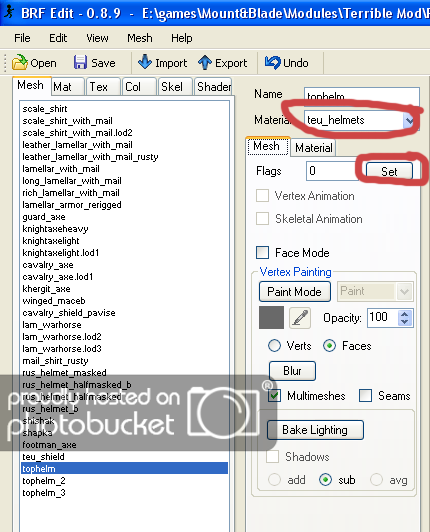Choose the sub radio option

tap(325, 480)
